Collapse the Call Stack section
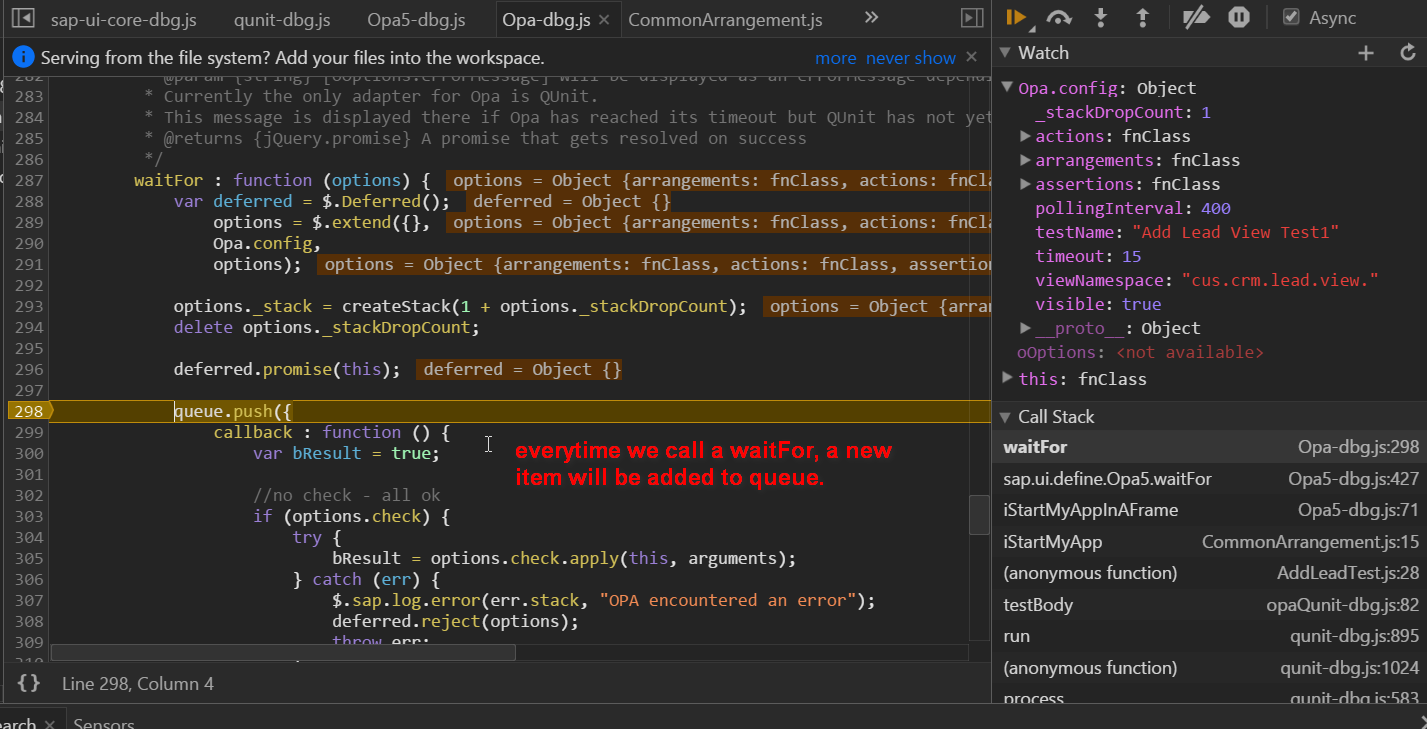Screen dimensions: 1427x729 pos(1006,417)
